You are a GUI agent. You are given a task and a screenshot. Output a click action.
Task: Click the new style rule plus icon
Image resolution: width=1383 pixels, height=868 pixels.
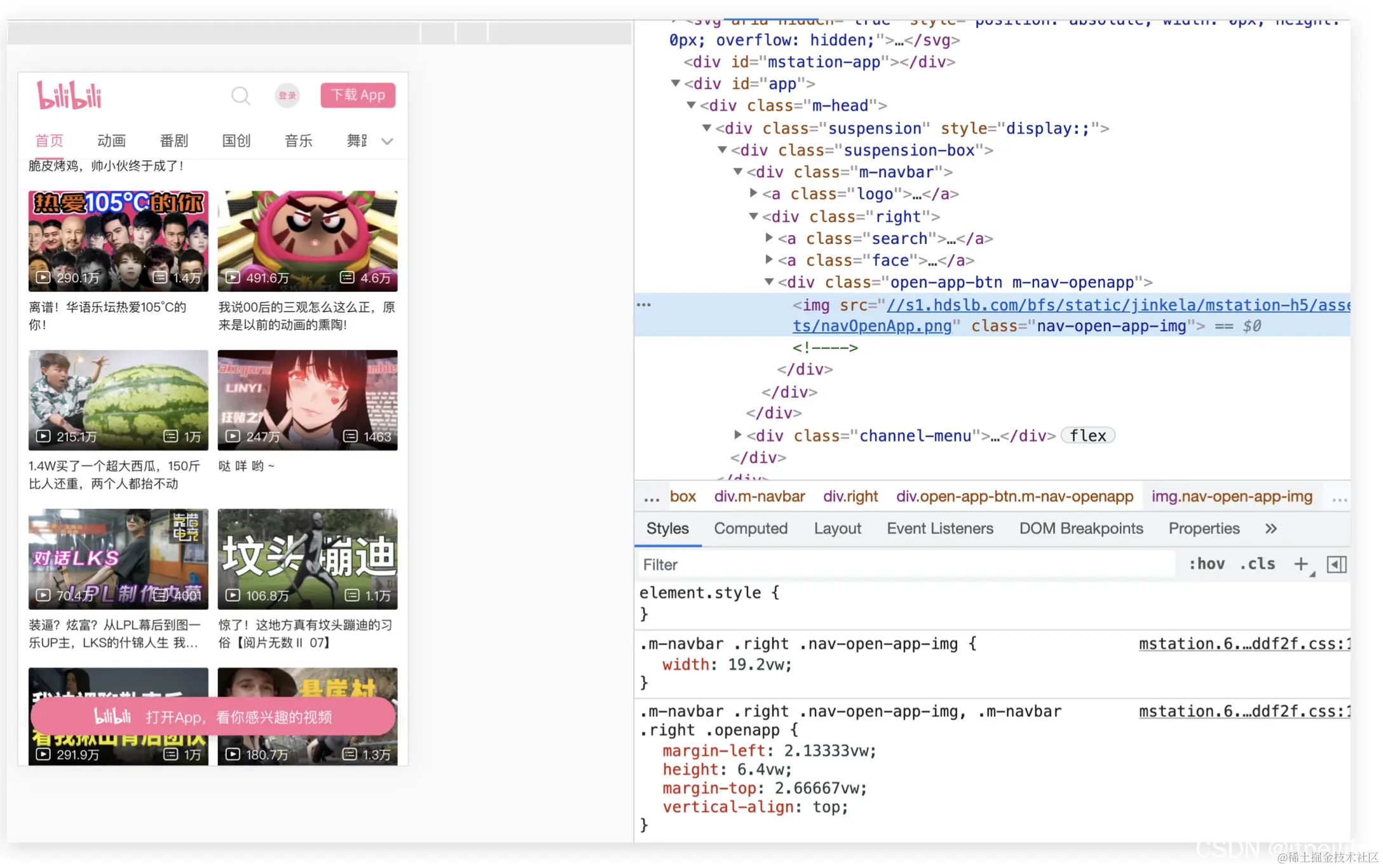click(x=1301, y=564)
